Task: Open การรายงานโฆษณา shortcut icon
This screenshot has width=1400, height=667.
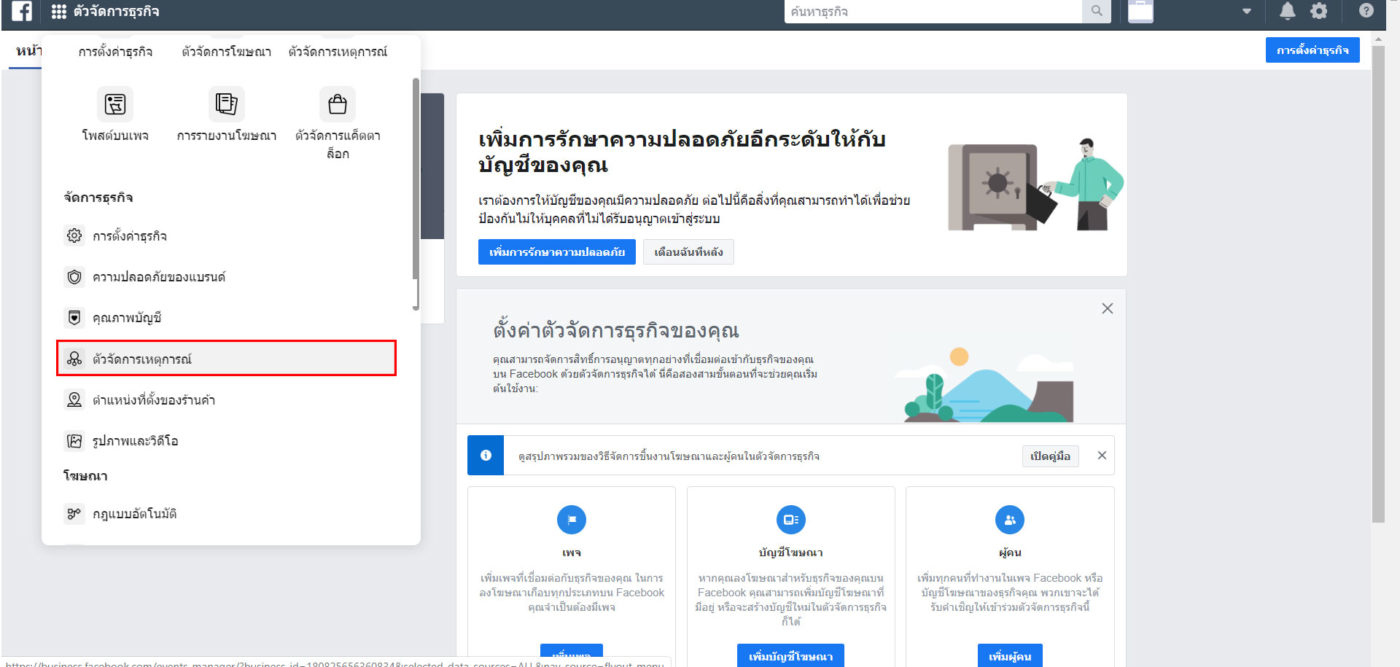Action: [226, 104]
